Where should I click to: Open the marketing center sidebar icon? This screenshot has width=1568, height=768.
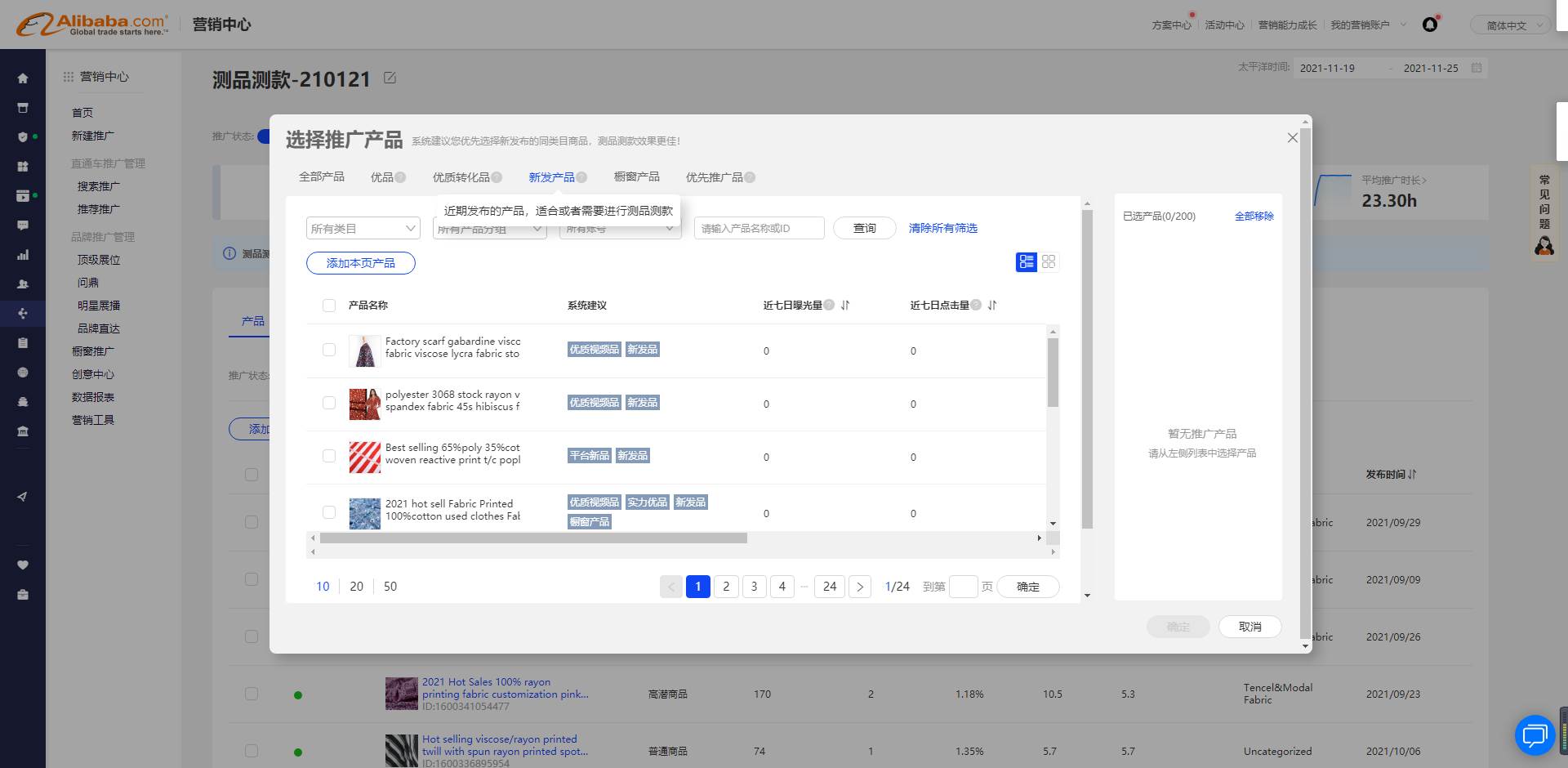tap(23, 314)
